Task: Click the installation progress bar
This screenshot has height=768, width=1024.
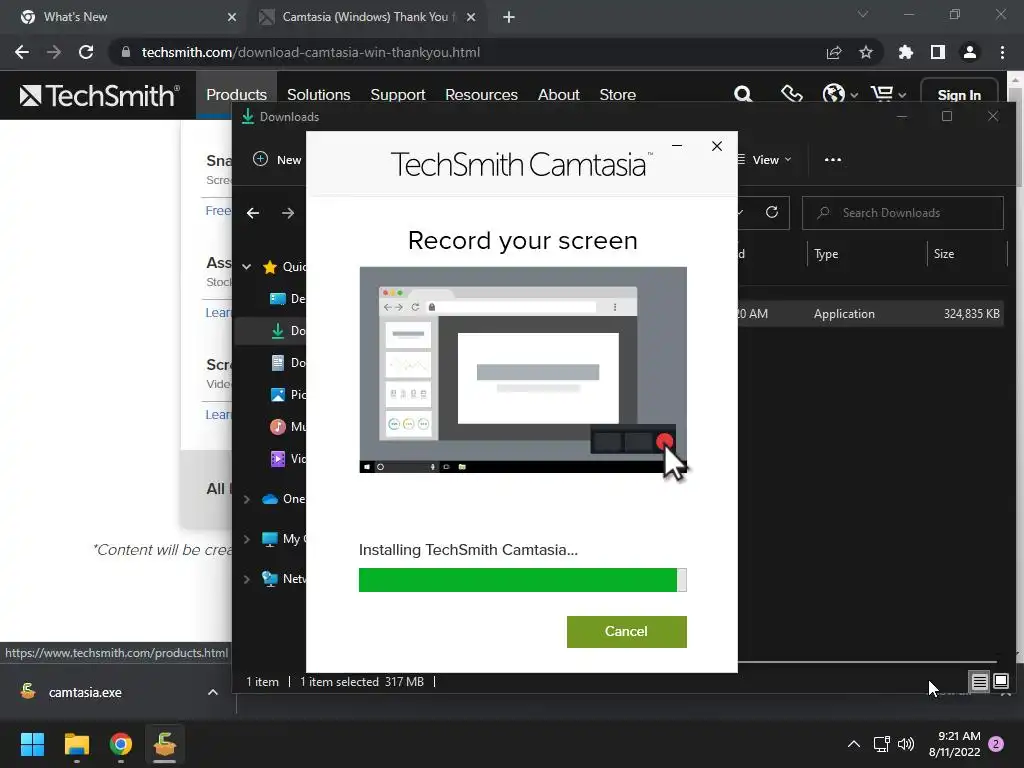Action: click(x=522, y=580)
